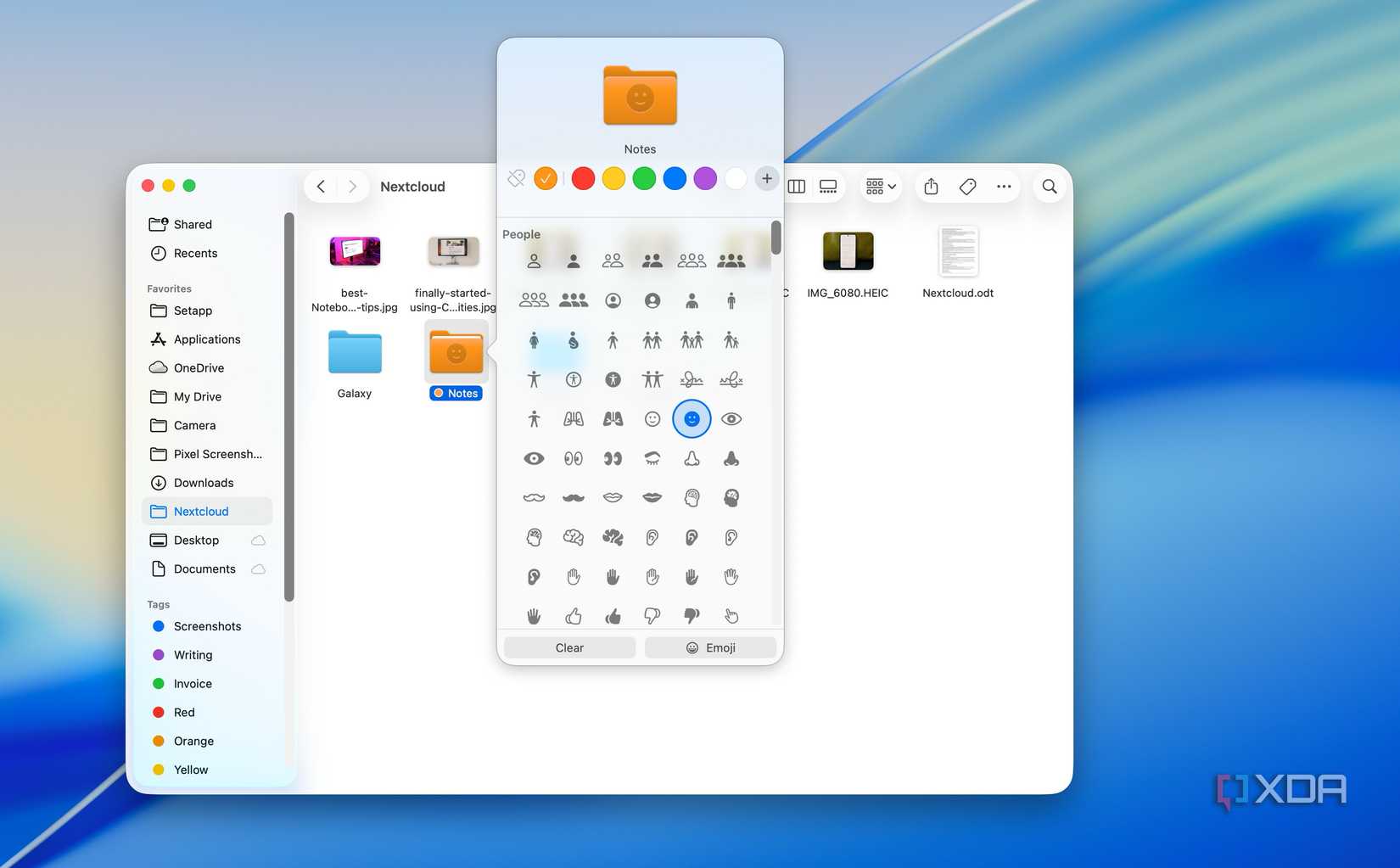Viewport: 1400px width, 868px height.
Task: Switch to Gallery view layout
Action: (828, 186)
